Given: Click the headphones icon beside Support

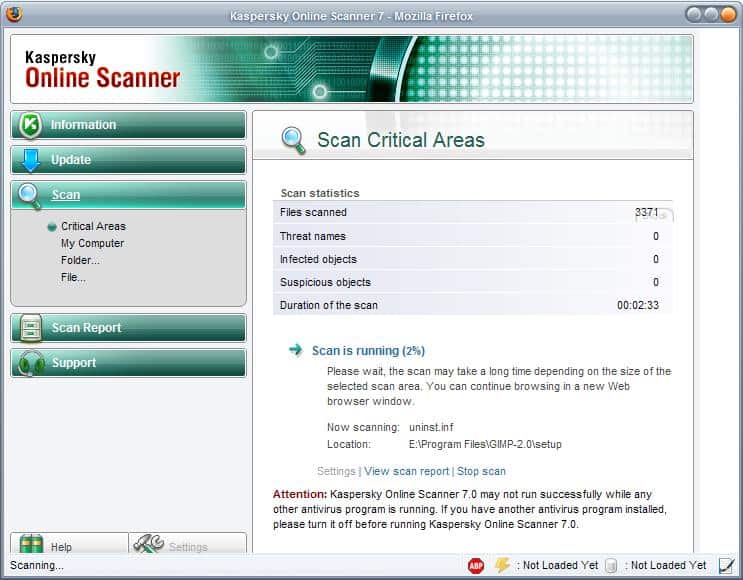Looking at the screenshot, I should (x=31, y=363).
